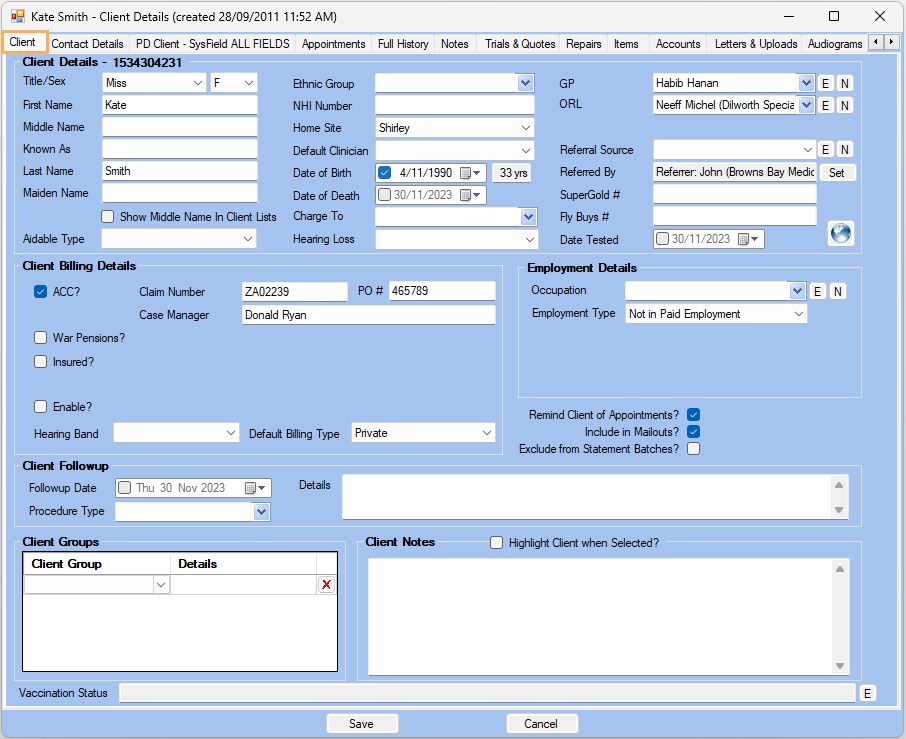Click the E edit button beside GP
This screenshot has width=906, height=739.
(825, 83)
